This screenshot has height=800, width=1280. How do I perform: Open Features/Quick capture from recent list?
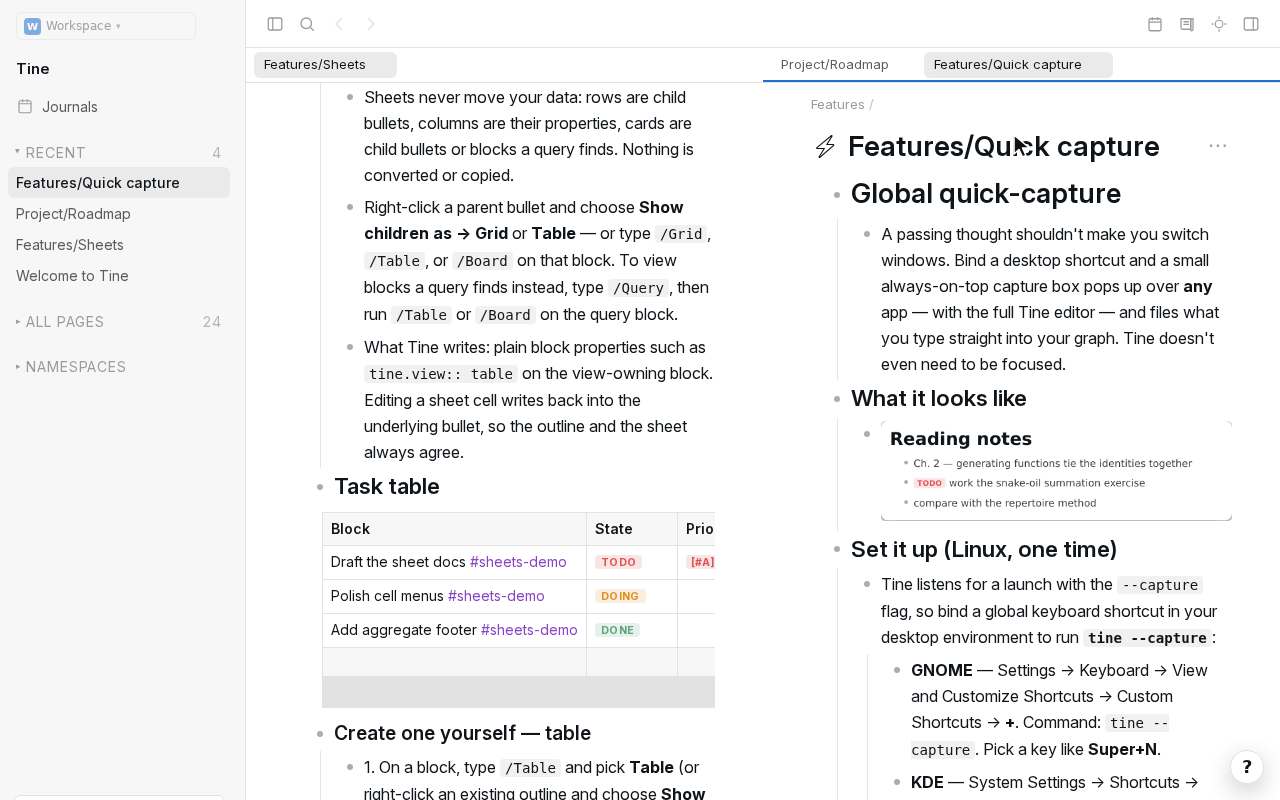click(x=119, y=183)
